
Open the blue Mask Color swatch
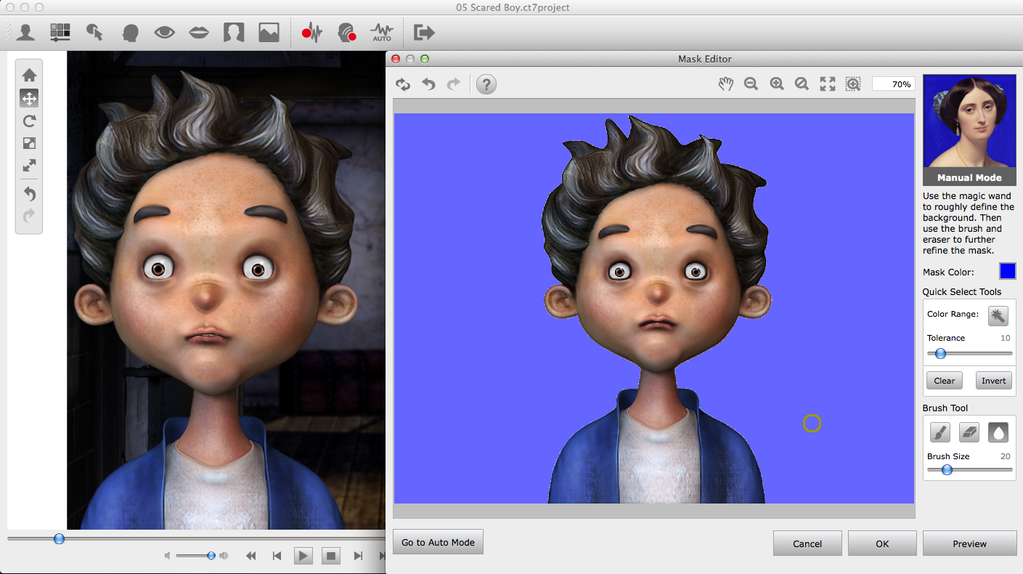(x=1007, y=271)
